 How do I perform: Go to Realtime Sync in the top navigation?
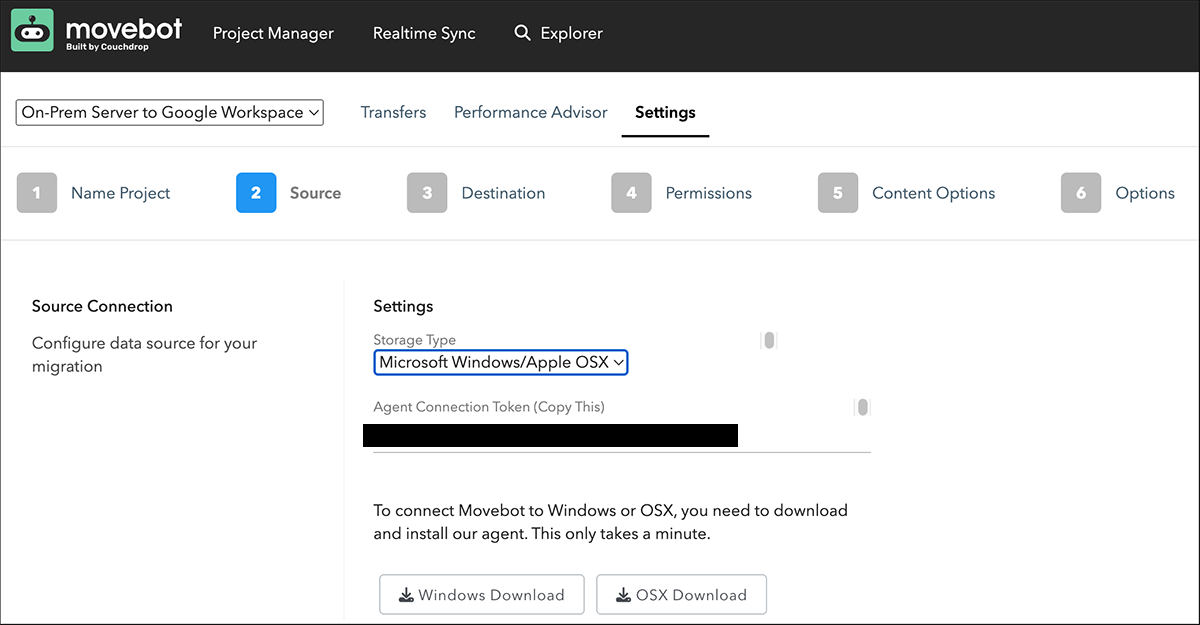pos(424,33)
